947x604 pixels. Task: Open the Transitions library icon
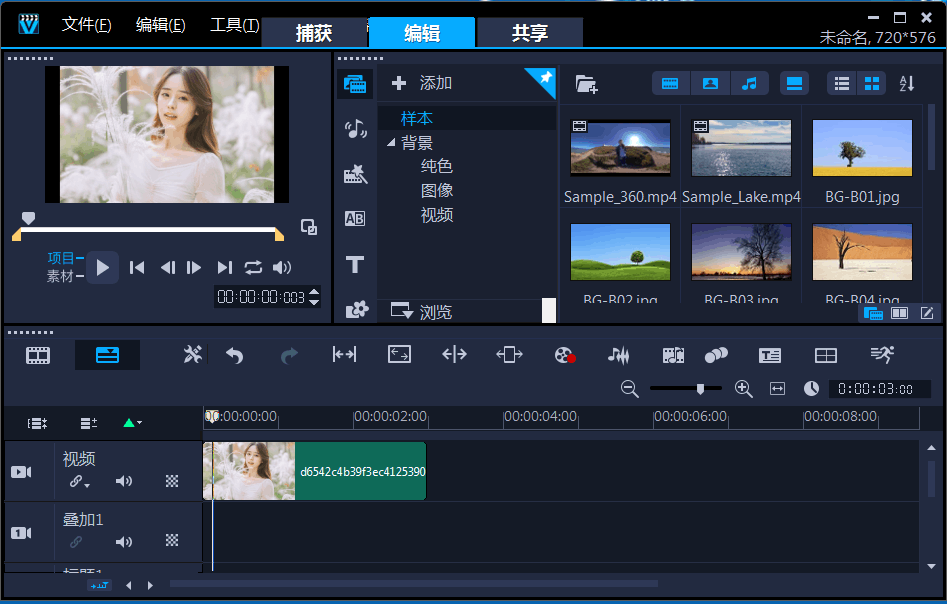355,219
